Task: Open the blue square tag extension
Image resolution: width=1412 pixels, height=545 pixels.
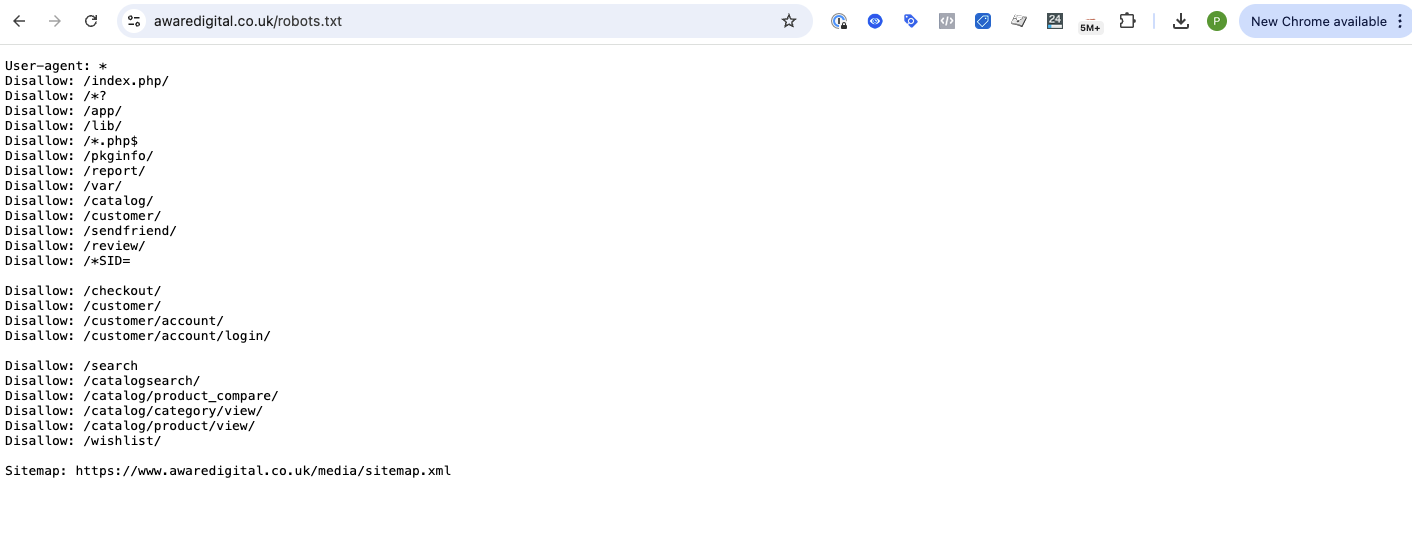Action: pyautogui.click(x=983, y=21)
